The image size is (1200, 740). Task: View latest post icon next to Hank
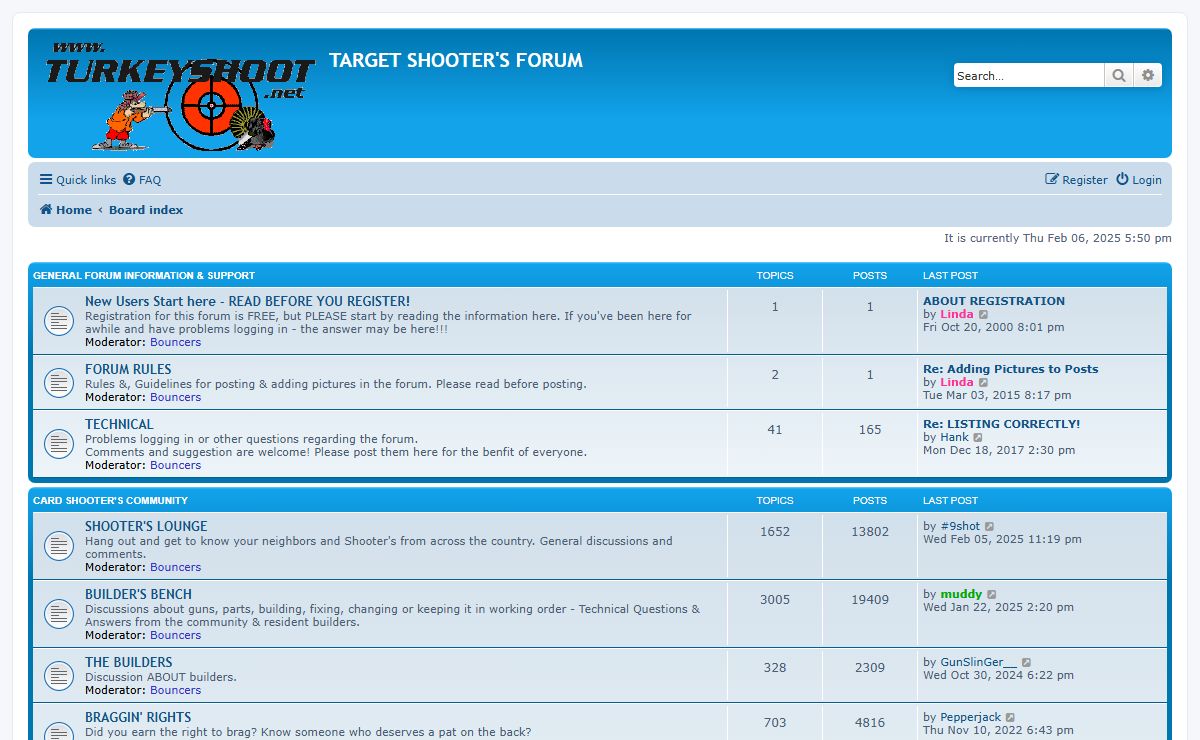pyautogui.click(x=979, y=437)
